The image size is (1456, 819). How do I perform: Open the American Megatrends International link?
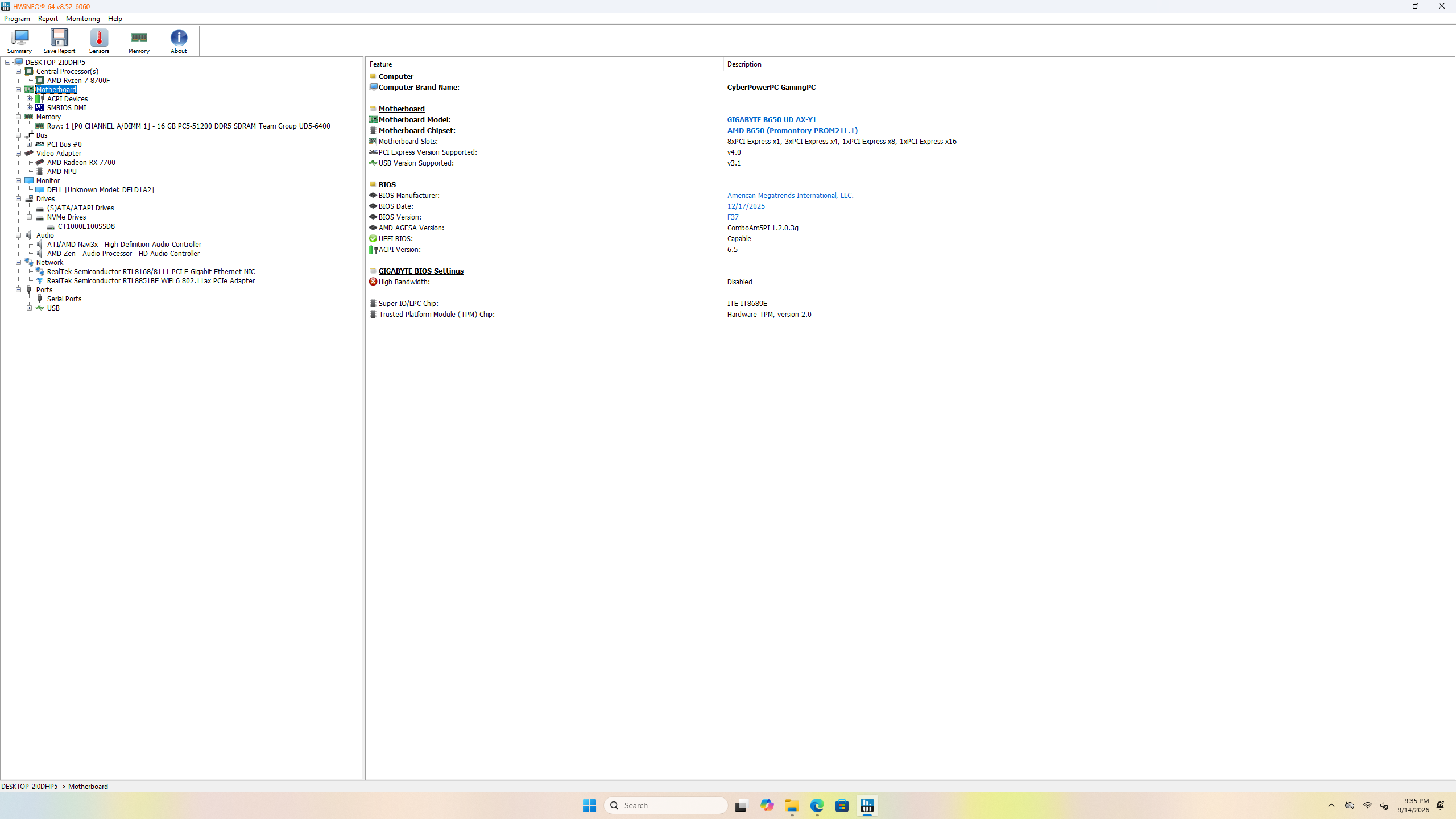(790, 195)
